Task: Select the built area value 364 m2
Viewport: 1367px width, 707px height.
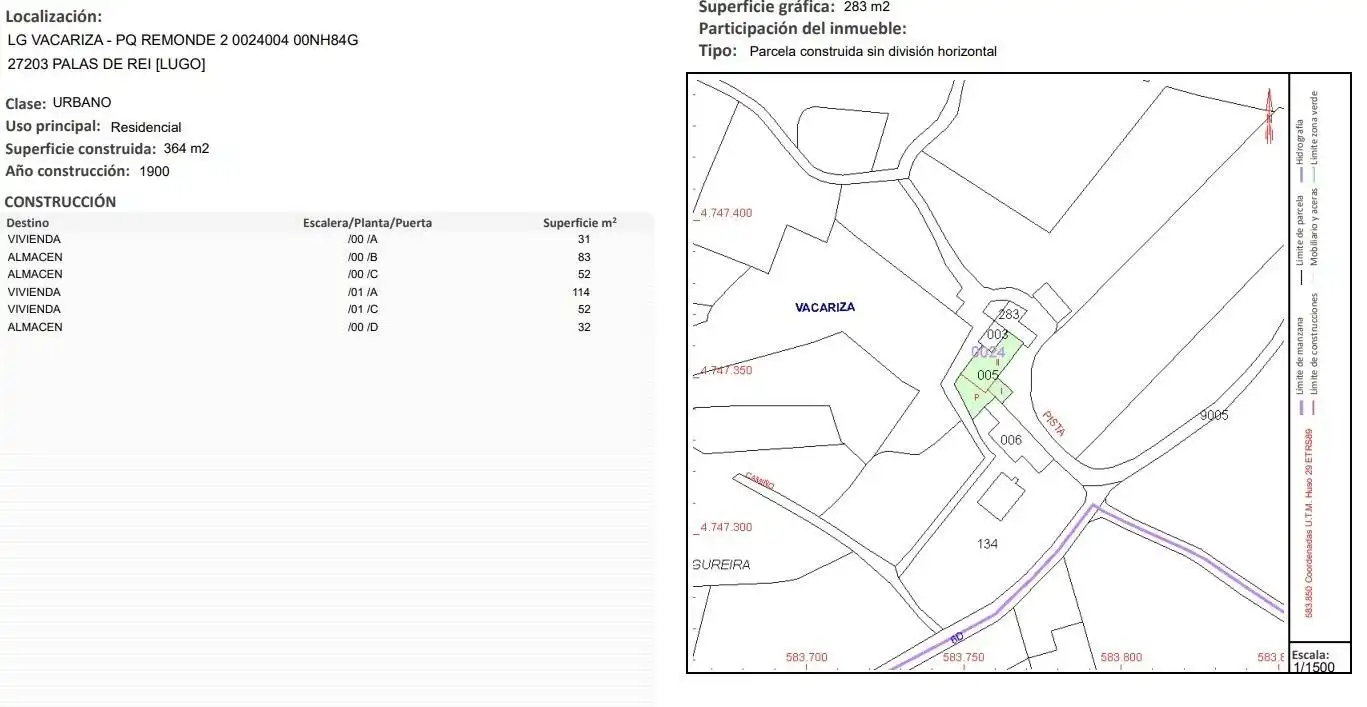Action: [186, 148]
